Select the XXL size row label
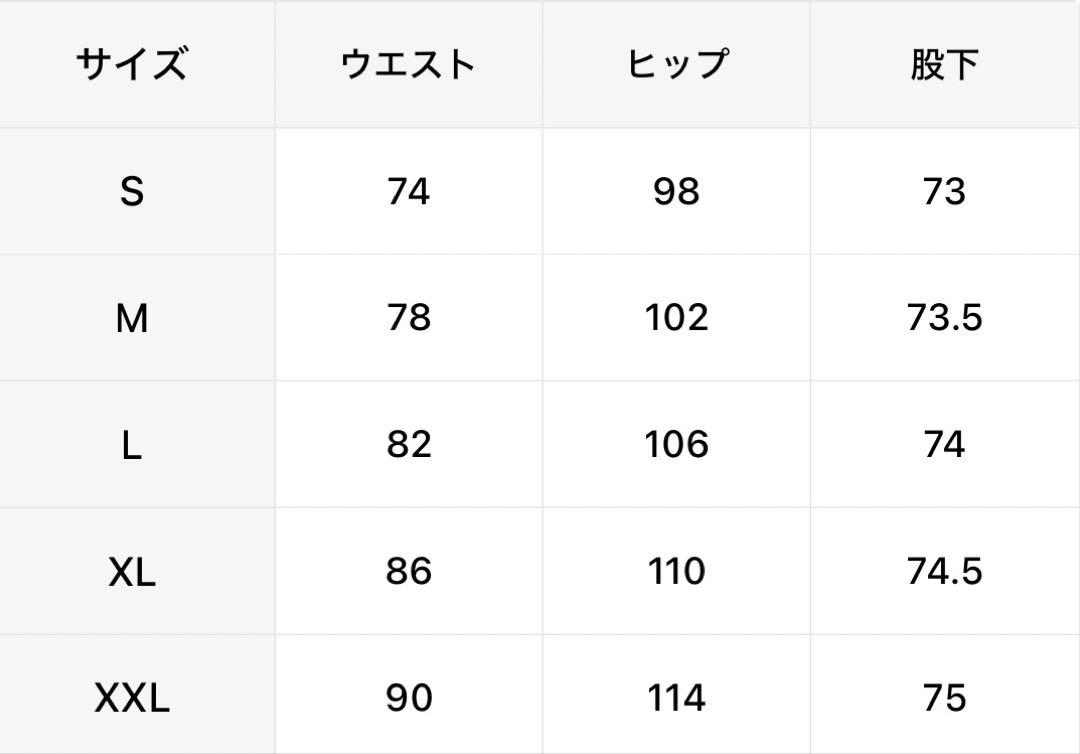 point(132,698)
